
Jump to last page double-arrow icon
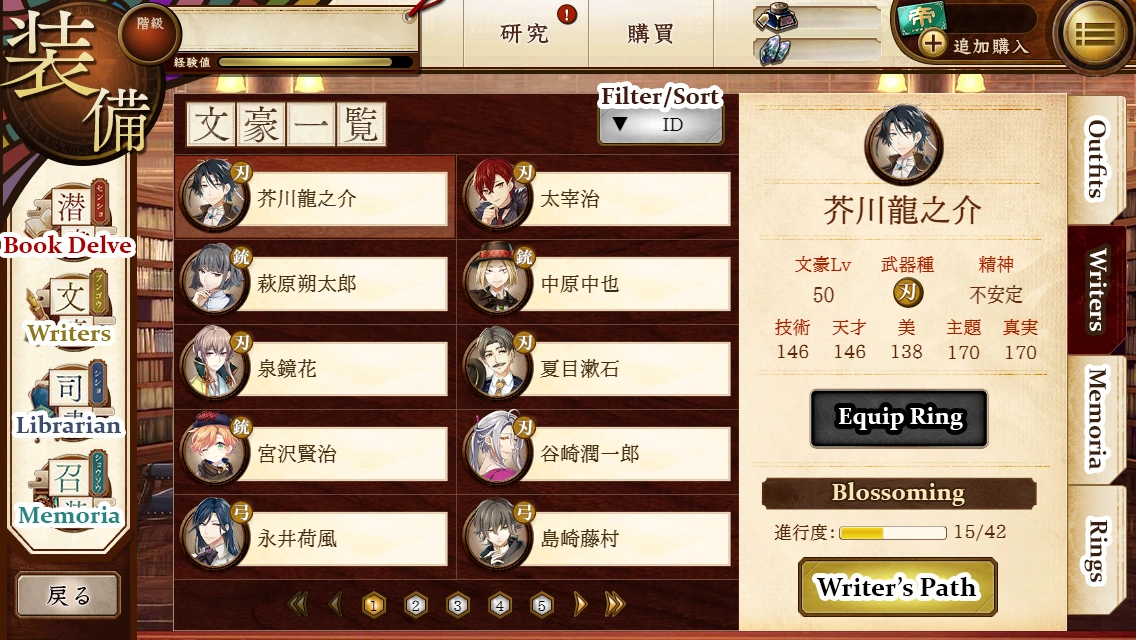point(614,604)
